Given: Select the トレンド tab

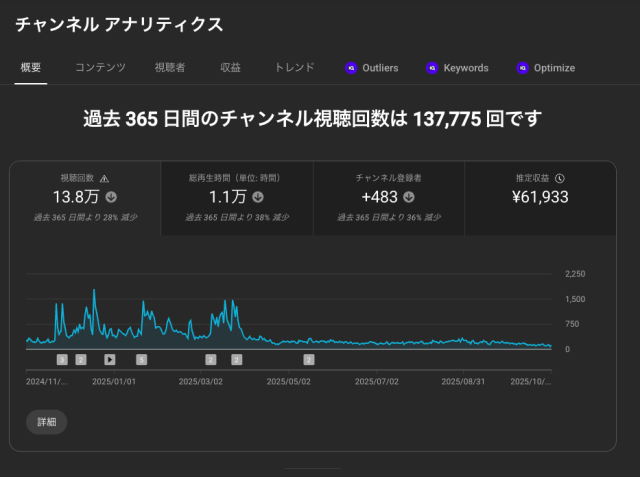Looking at the screenshot, I should (x=294, y=68).
